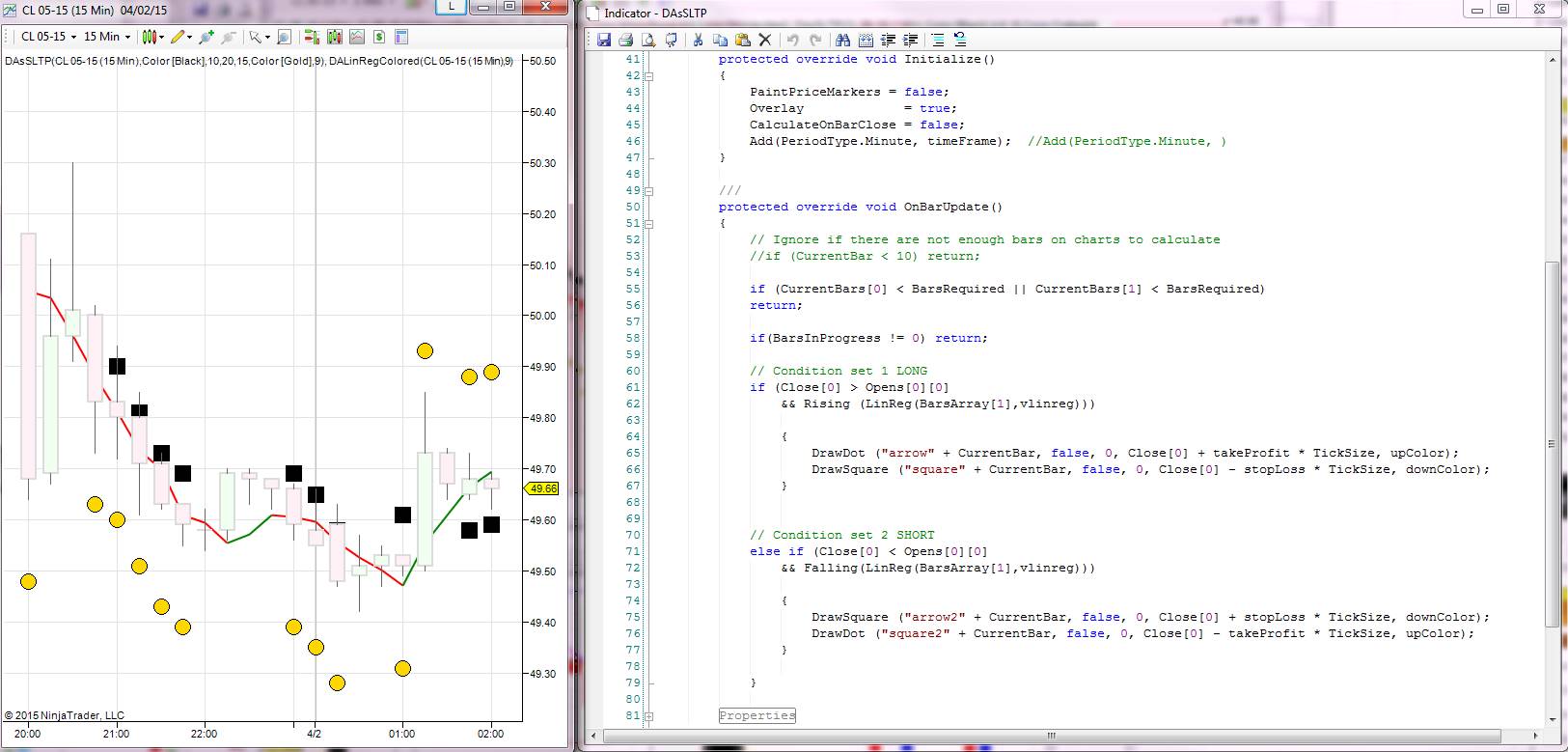Toggle the L link button in chart title
Viewport: 1568px width, 752px height.
click(x=451, y=8)
